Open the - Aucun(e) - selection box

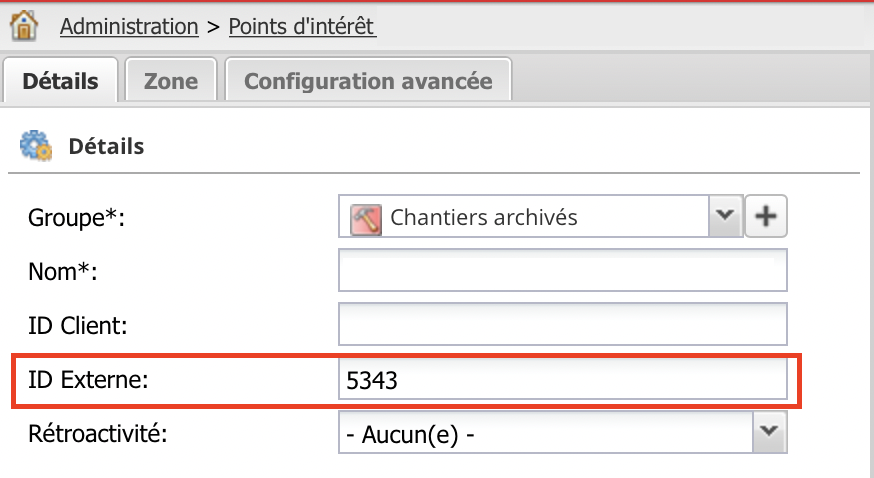[545, 436]
